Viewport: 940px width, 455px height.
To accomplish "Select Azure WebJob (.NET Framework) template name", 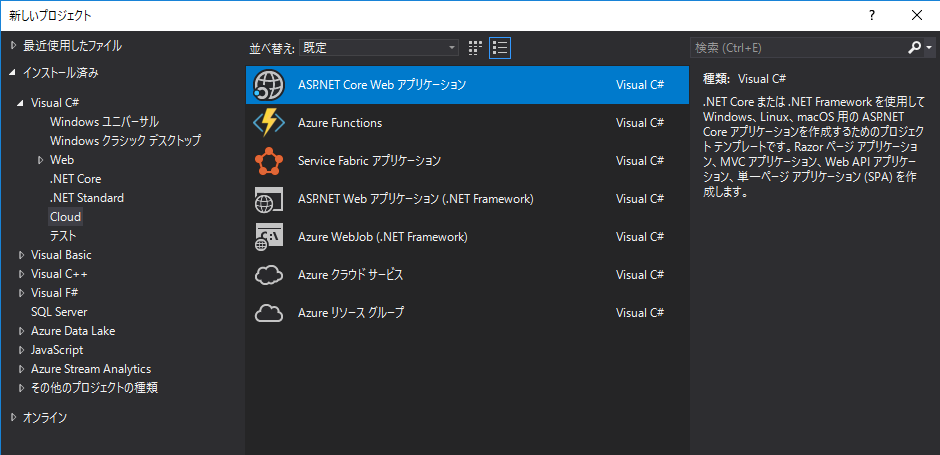I will click(382, 237).
